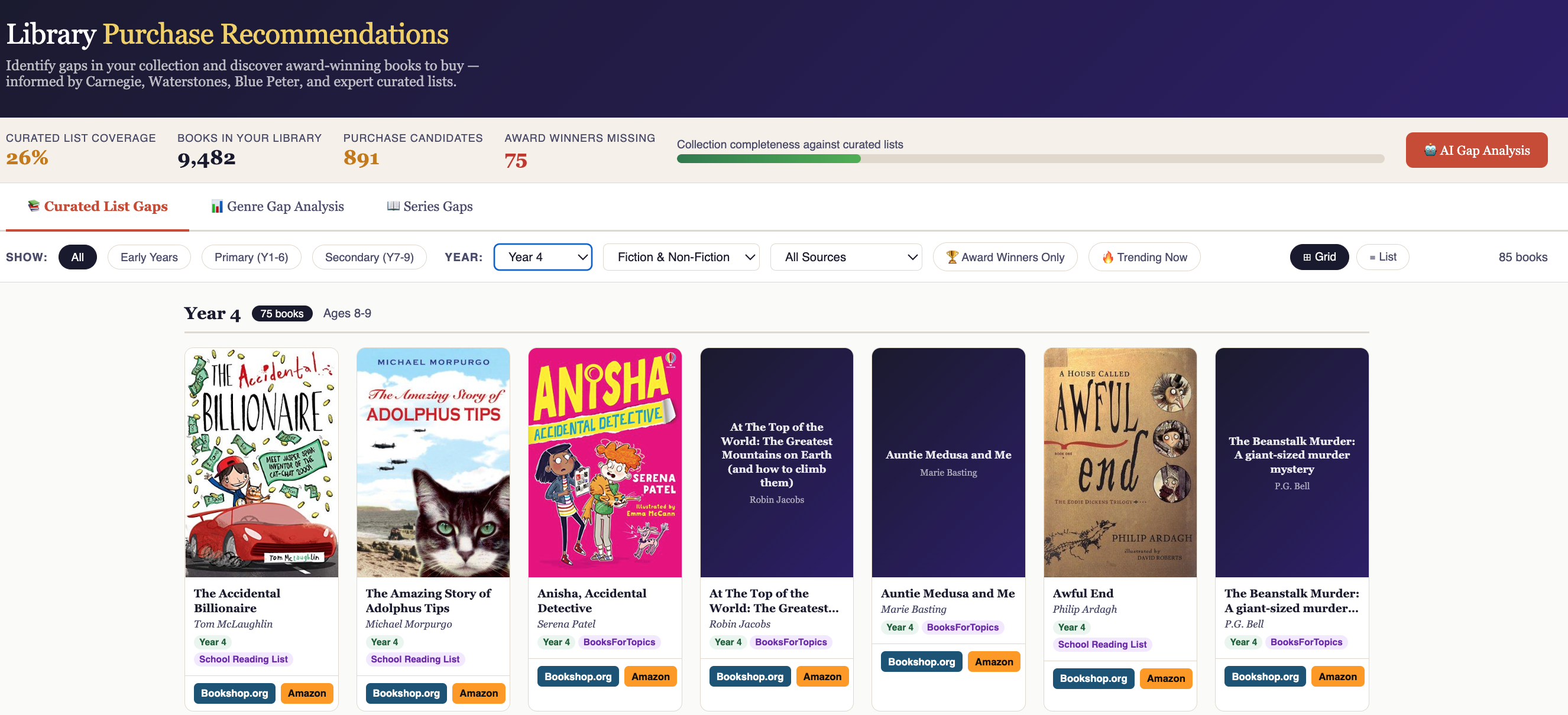Buy Anisha on Amazon

650,677
